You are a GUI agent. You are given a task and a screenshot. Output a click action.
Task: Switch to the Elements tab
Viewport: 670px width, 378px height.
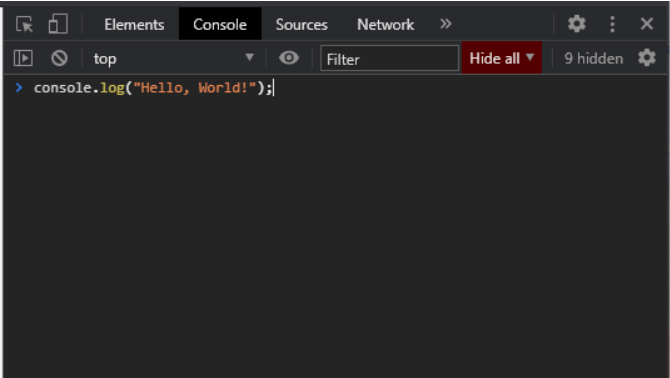pyautogui.click(x=134, y=24)
